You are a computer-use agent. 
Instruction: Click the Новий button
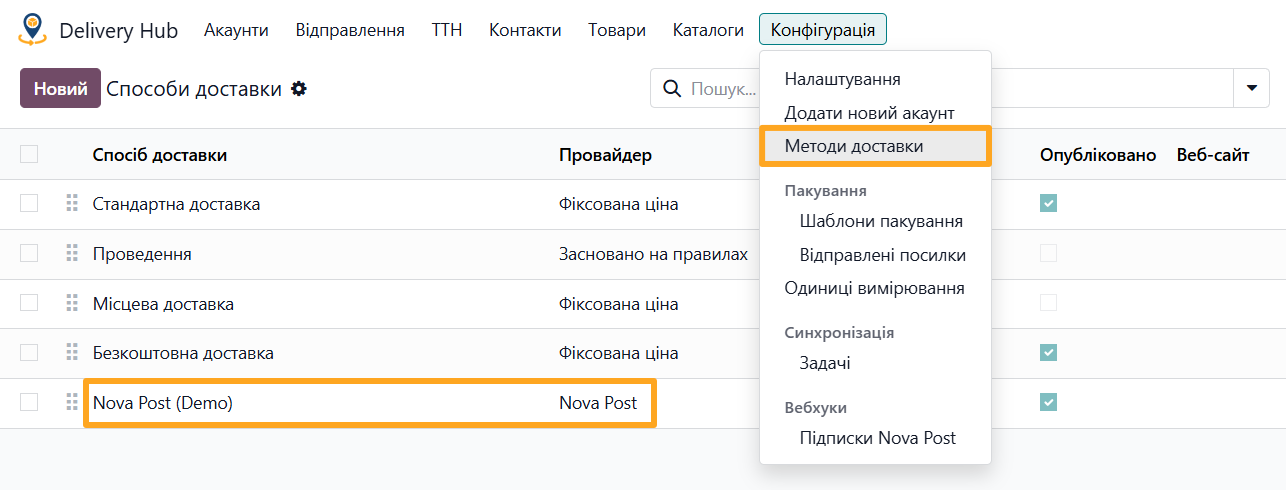[60, 88]
